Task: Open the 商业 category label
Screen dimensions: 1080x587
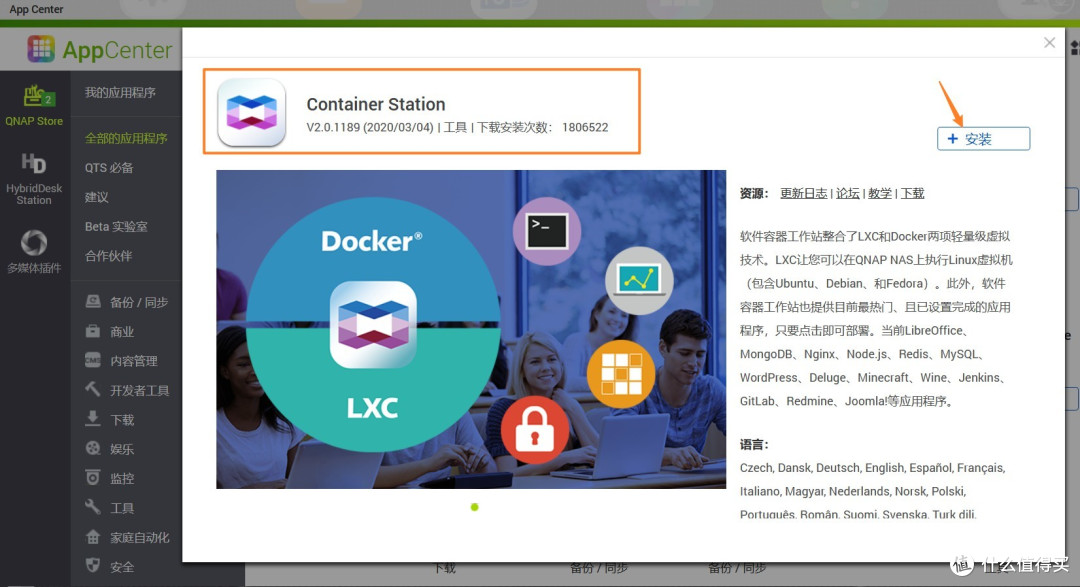Action: coord(122,332)
